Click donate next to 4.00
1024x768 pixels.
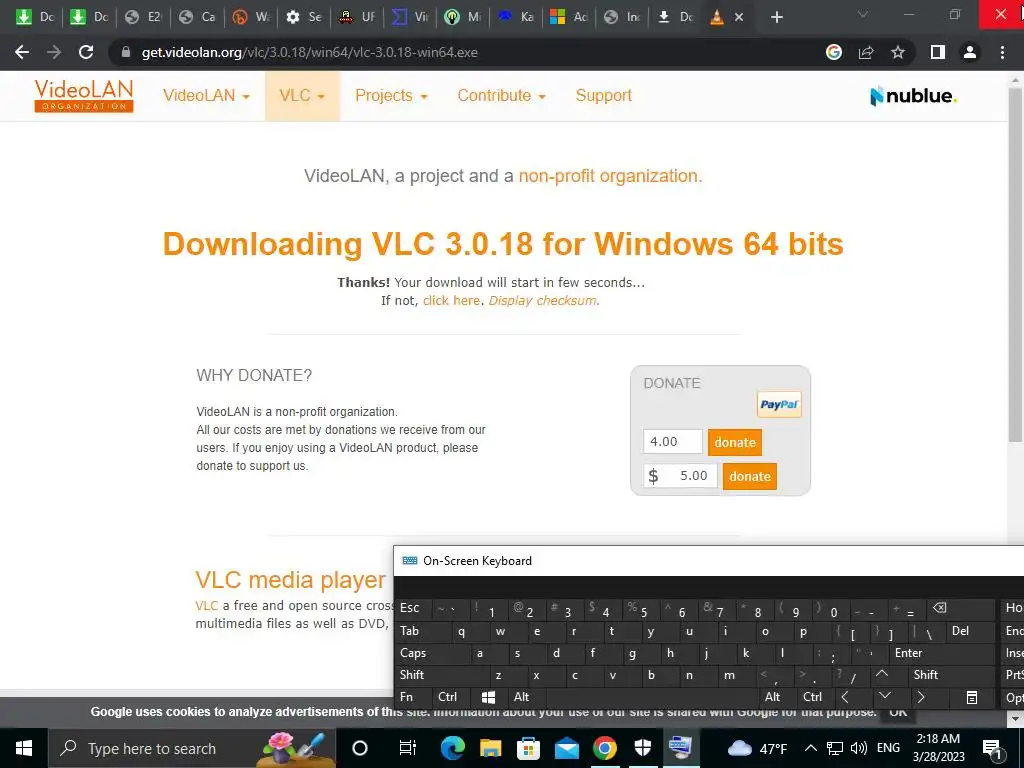point(735,442)
